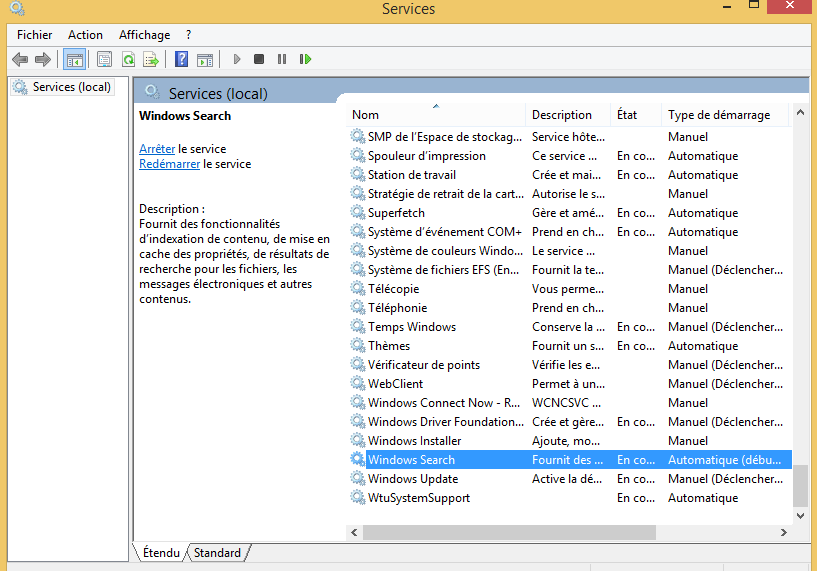Click gear icon of Windows Installer
The image size is (817, 571).
(x=357, y=440)
